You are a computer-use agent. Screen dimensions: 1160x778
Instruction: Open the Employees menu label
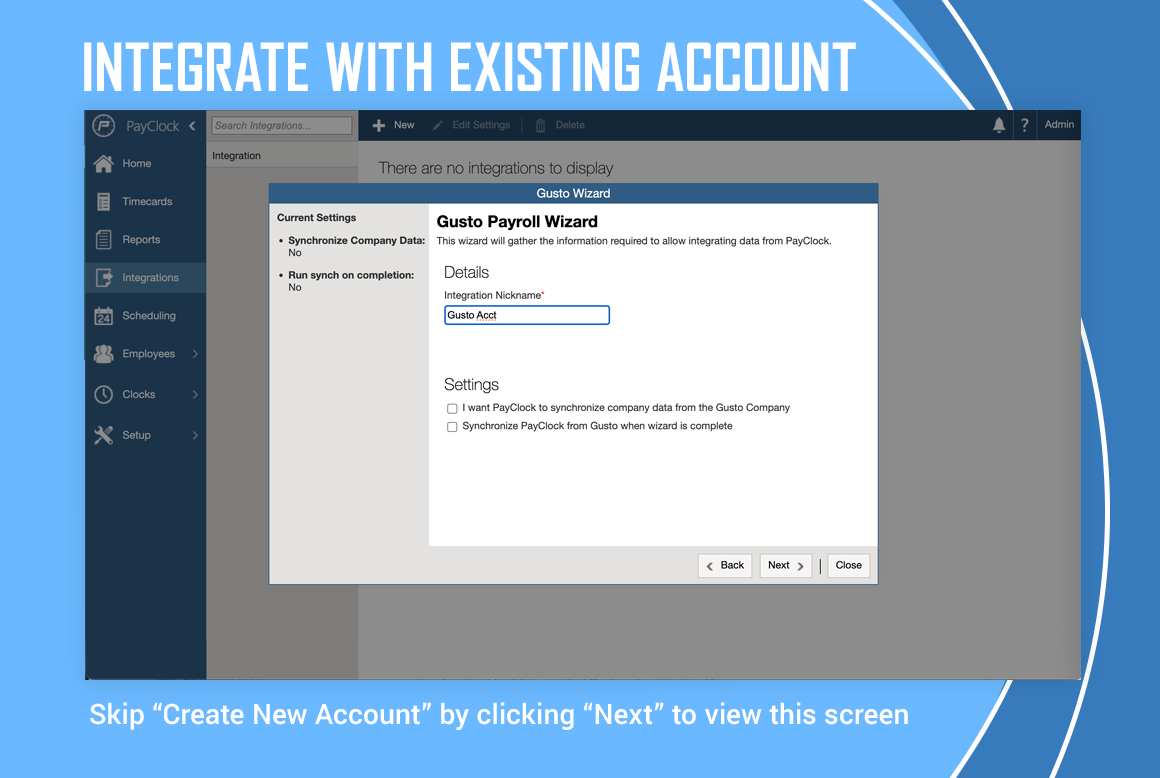coord(149,354)
